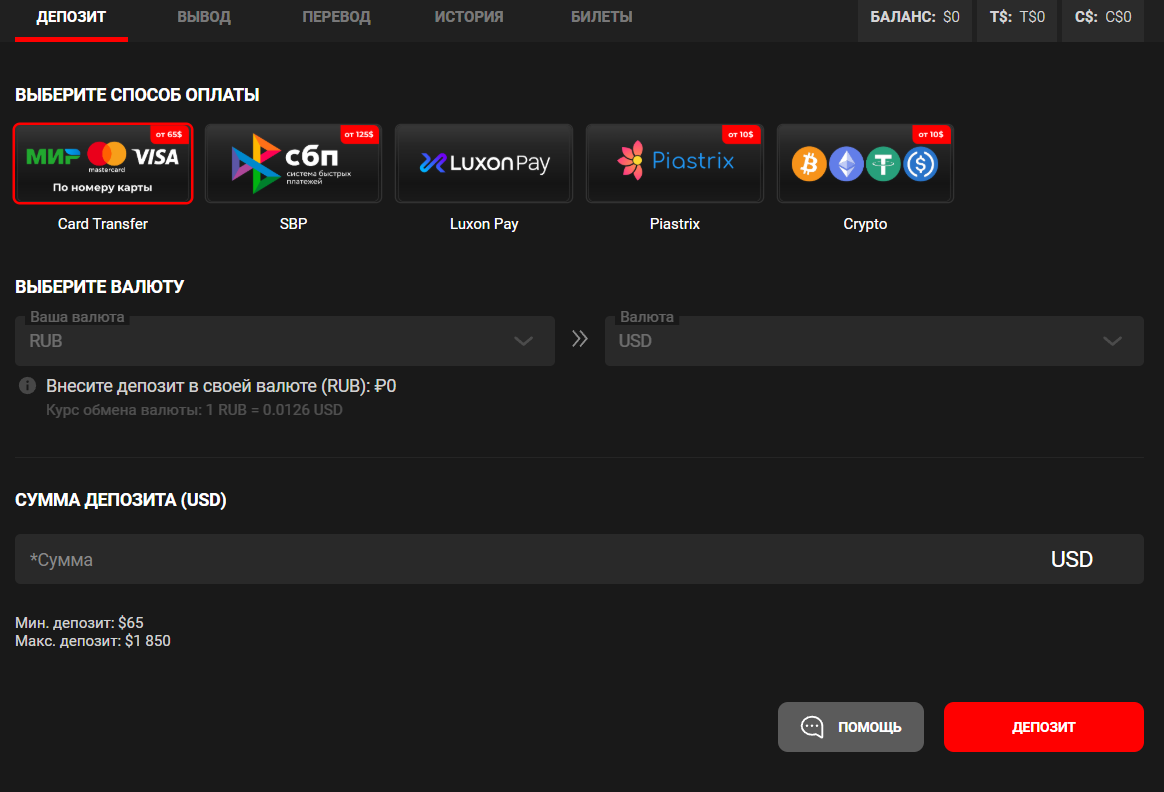Click the chevron on Ваша валюта field
1164x792 pixels.
(523, 341)
